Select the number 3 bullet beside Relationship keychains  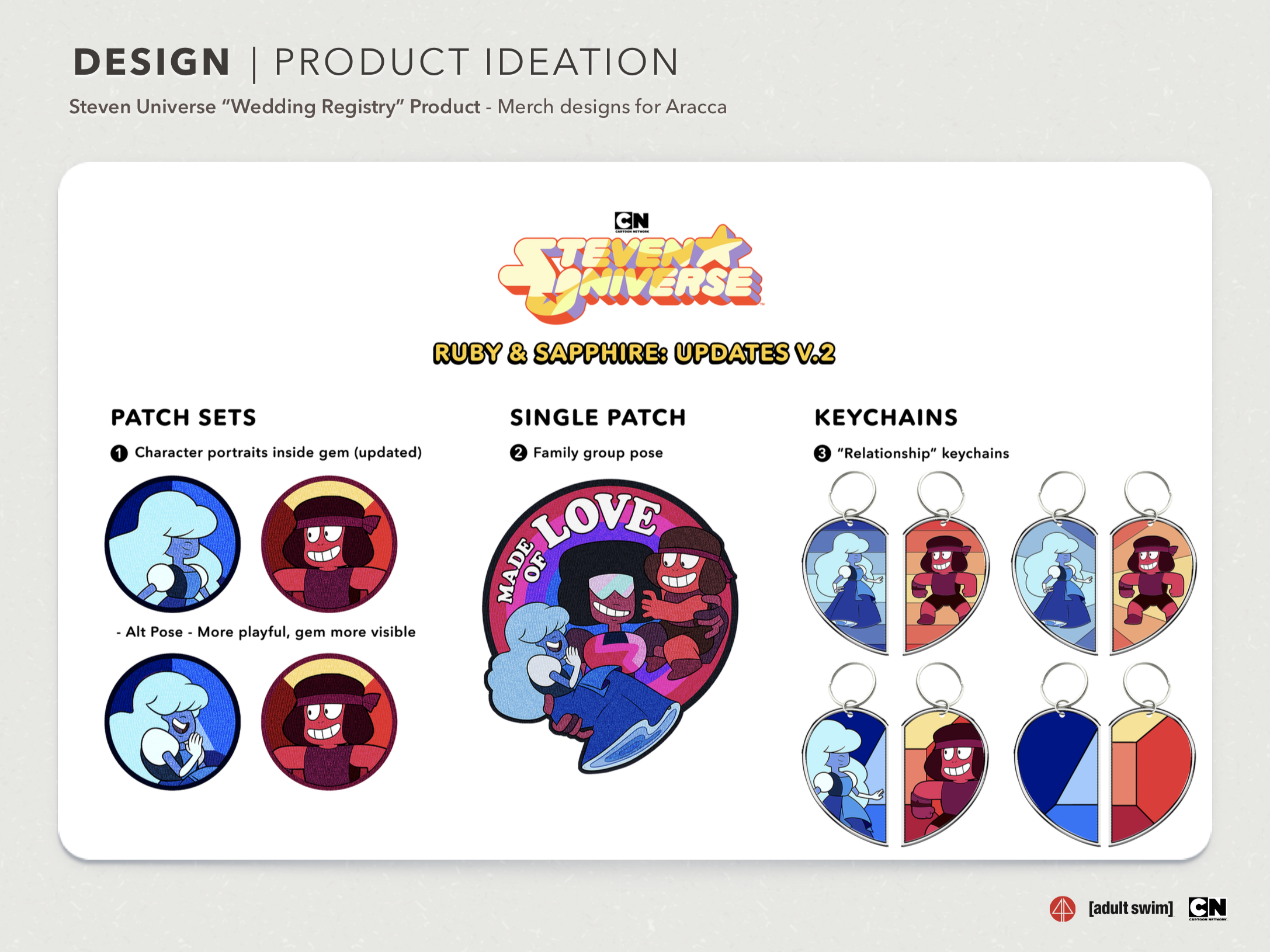pos(822,453)
